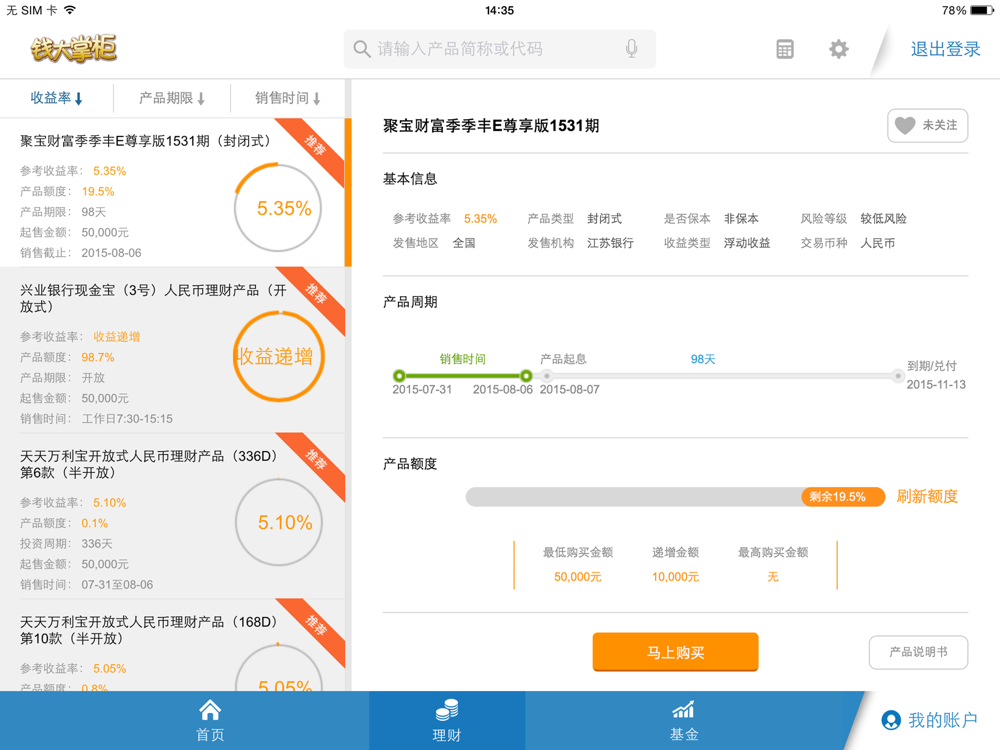
Task: Tap the 首页 home icon
Action: click(210, 710)
